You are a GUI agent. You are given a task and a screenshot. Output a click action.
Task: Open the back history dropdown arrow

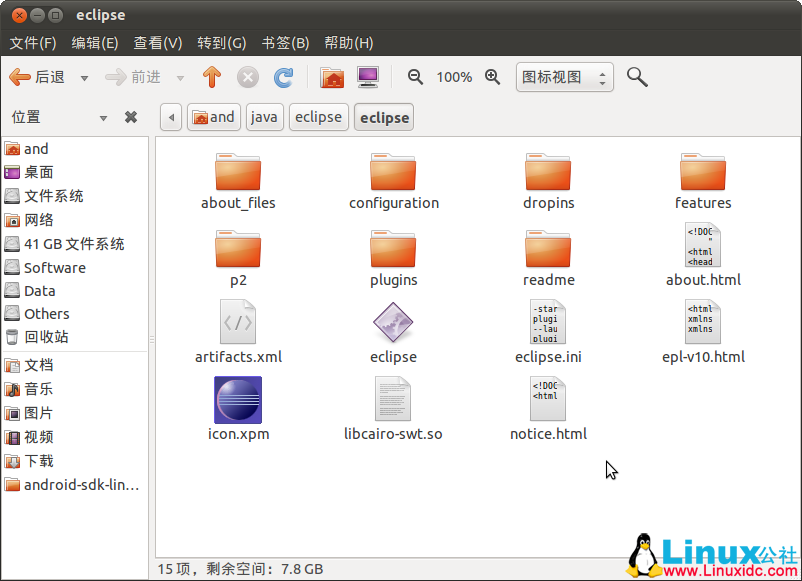[84, 78]
